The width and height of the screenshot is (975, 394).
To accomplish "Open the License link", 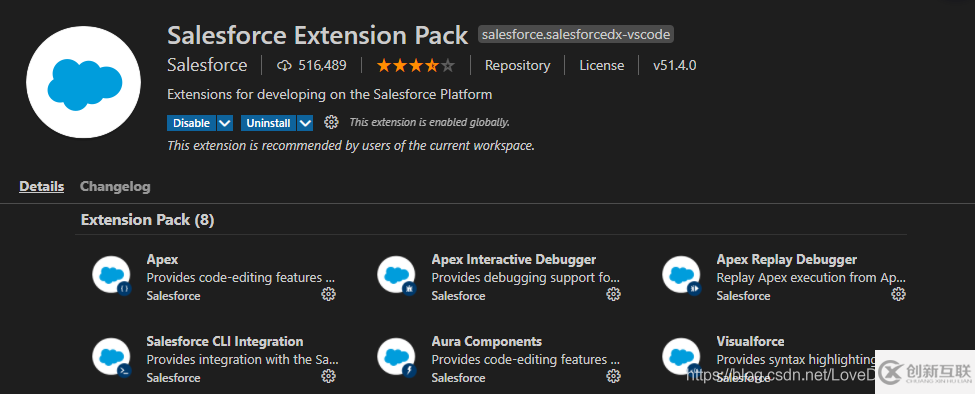I will coord(602,65).
